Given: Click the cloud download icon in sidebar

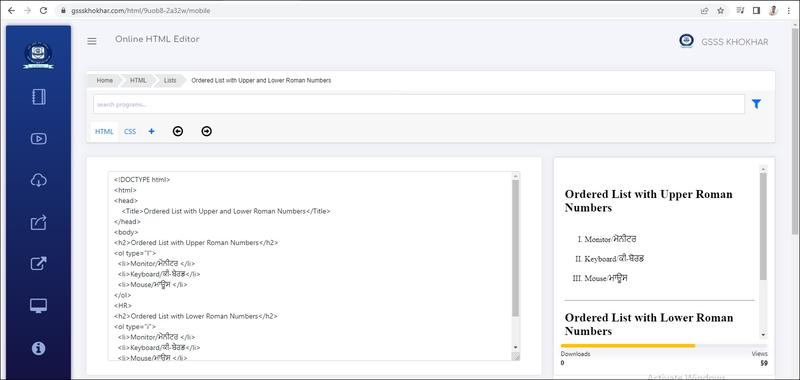Looking at the screenshot, I should click(x=39, y=180).
